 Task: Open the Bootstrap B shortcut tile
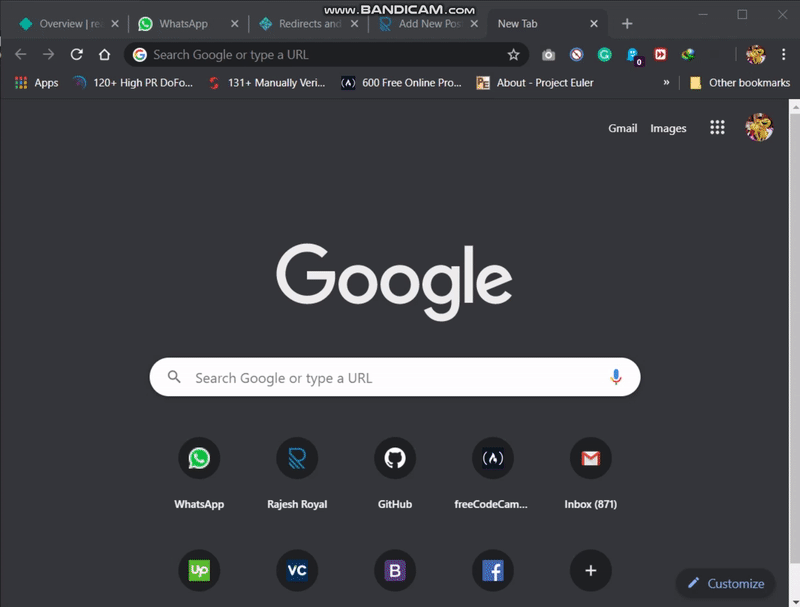point(395,570)
